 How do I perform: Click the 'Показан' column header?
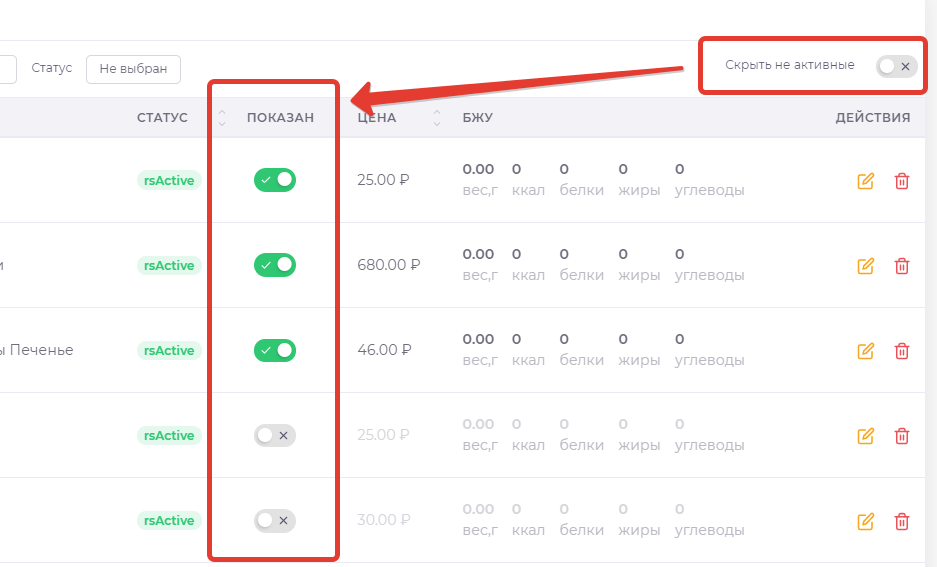click(x=280, y=118)
